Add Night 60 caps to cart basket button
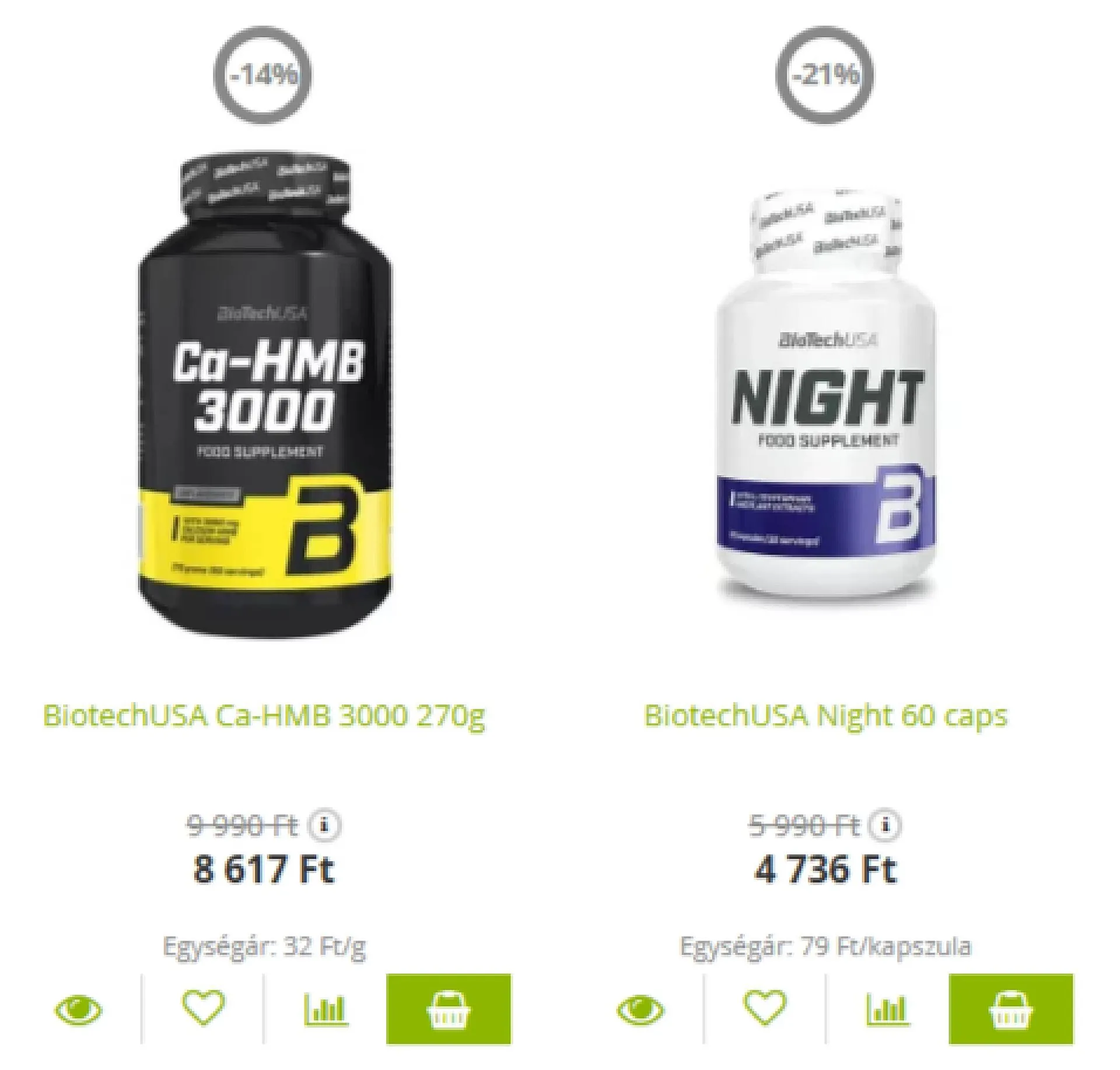This screenshot has width=1120, height=1070. 1011,1009
